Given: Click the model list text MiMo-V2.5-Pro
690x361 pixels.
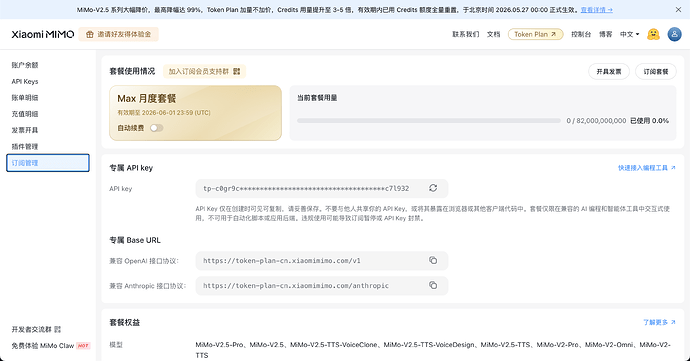Looking at the screenshot, I should [219, 345].
